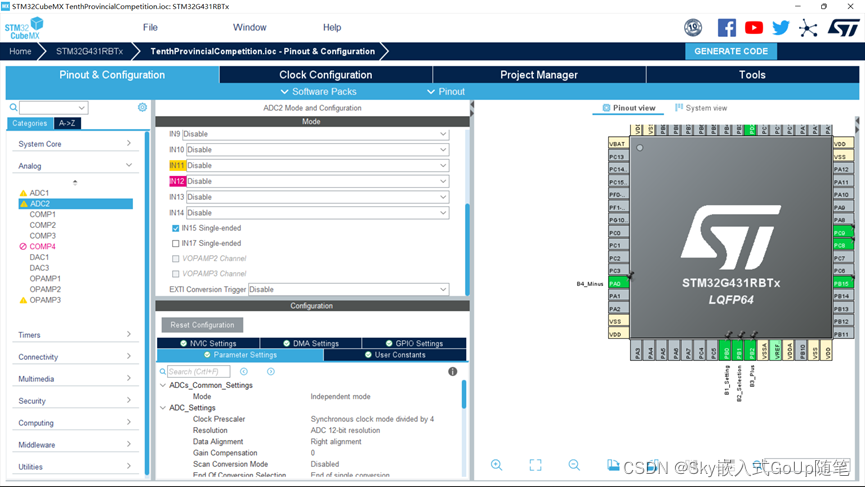Collapse the Analog category
This screenshot has height=487, width=865.
(x=75, y=165)
